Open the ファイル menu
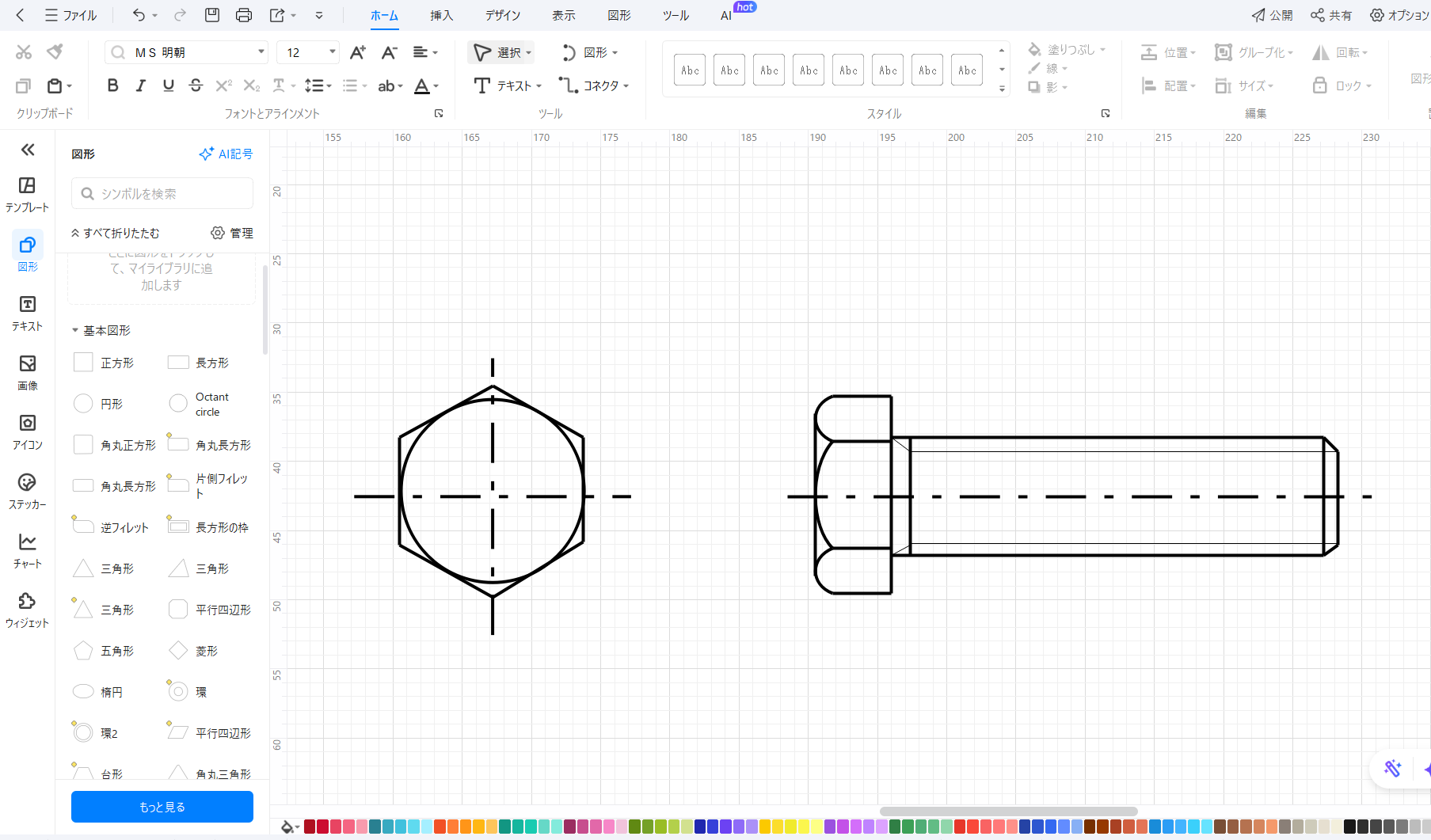 70,15
